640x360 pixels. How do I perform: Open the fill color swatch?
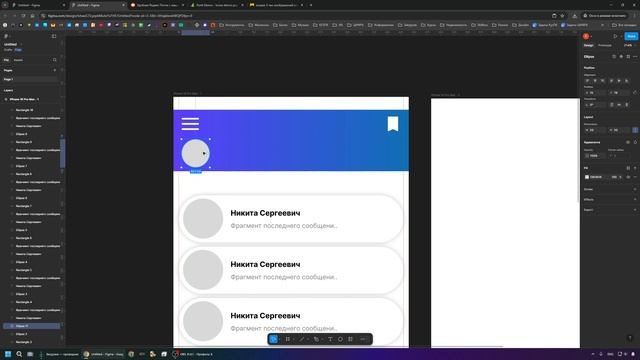point(587,177)
